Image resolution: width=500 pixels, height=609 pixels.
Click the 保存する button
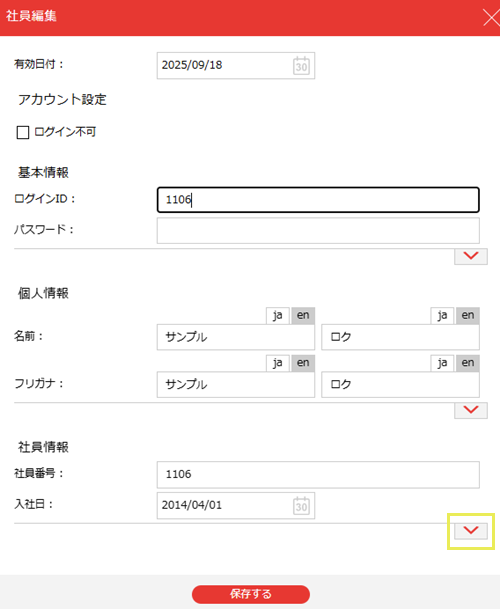251,594
